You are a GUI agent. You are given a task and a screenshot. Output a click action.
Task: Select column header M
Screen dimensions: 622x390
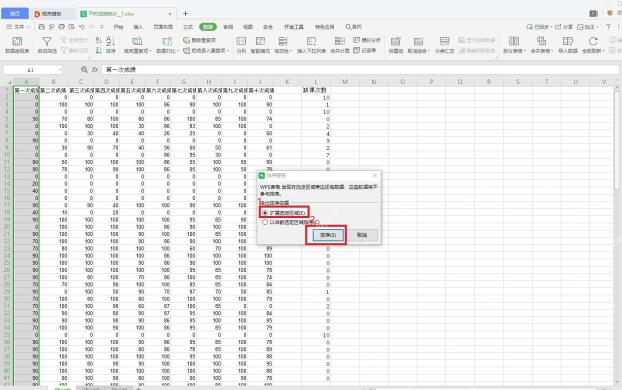tap(345, 82)
